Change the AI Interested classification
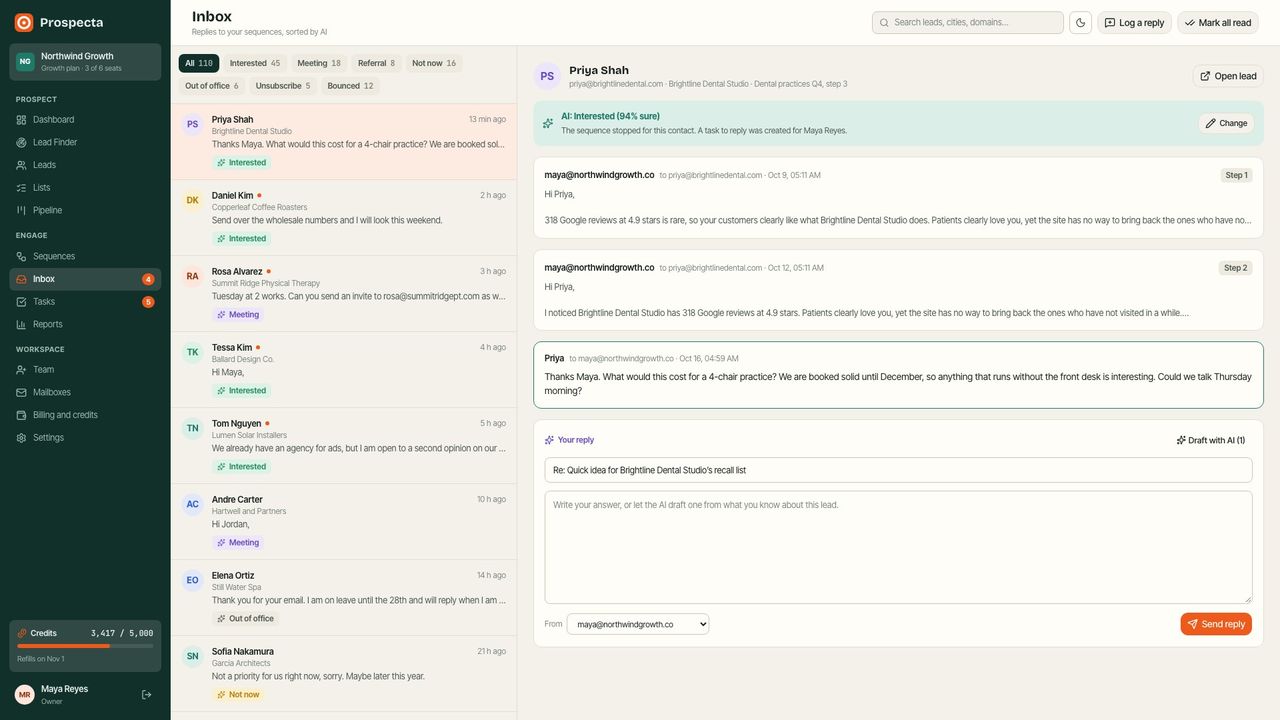Image resolution: width=1280 pixels, height=720 pixels. click(x=1226, y=123)
